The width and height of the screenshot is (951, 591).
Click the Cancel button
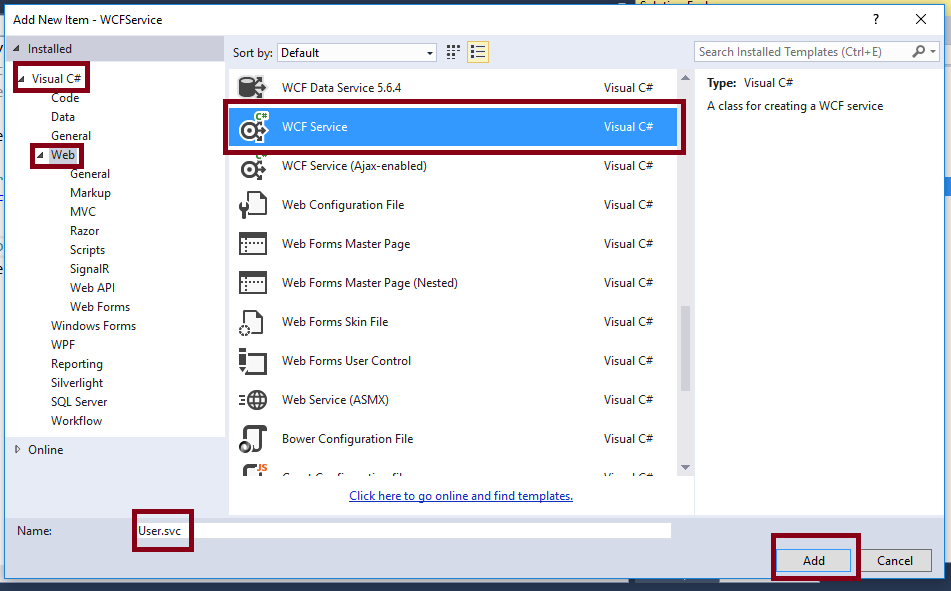coord(895,561)
